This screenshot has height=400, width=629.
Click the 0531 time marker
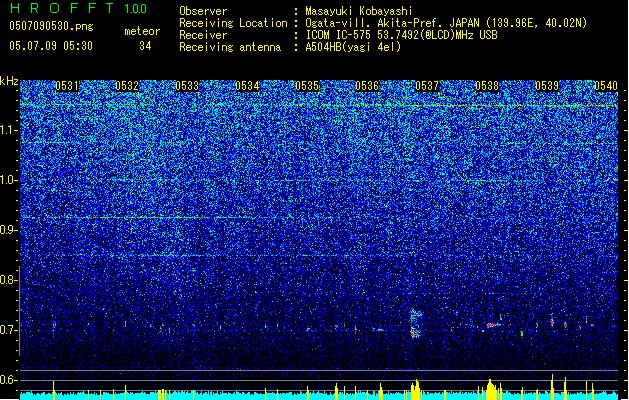point(67,86)
